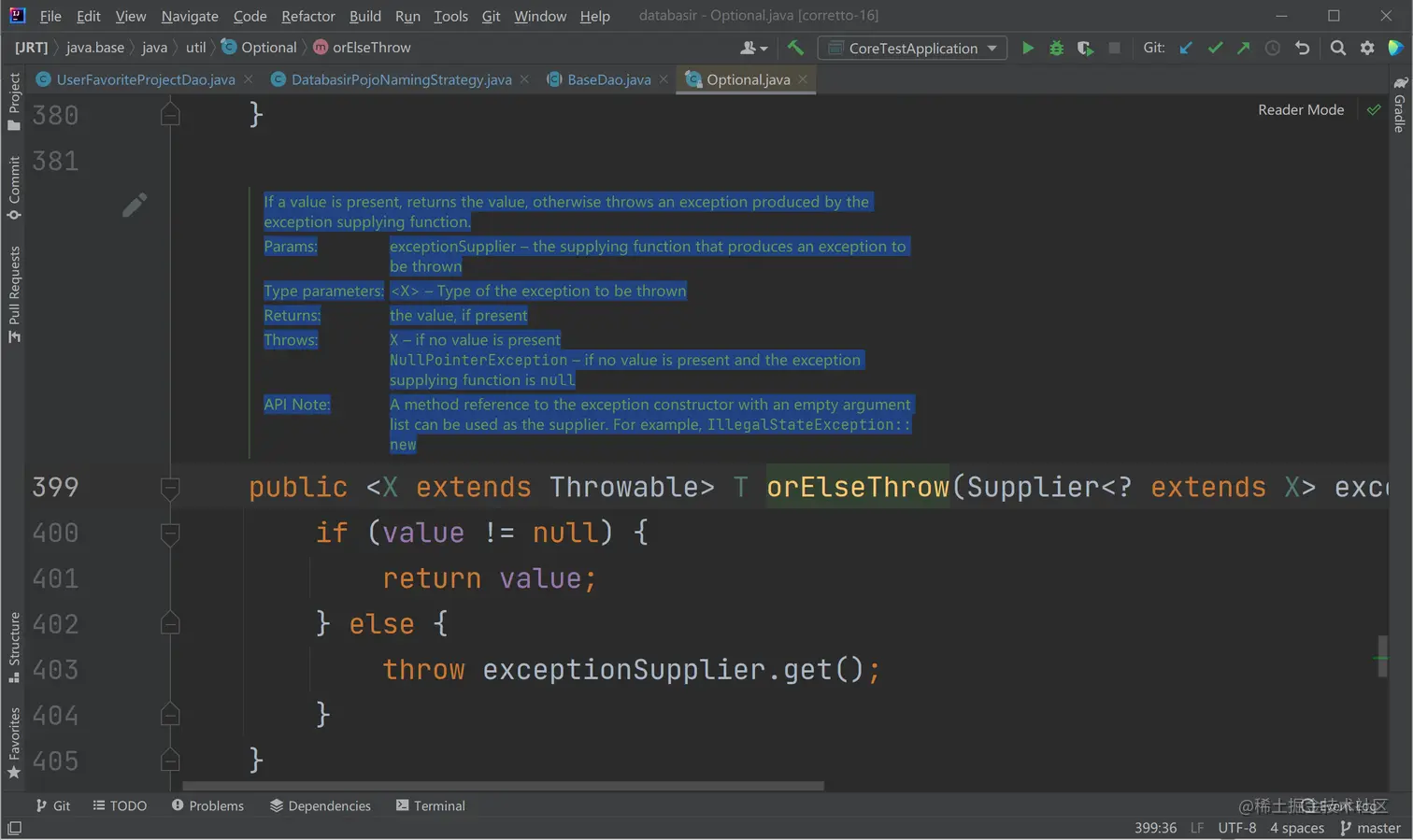Show Git history with the clock icon
Viewport: 1413px width, 840px height.
coord(1273,48)
